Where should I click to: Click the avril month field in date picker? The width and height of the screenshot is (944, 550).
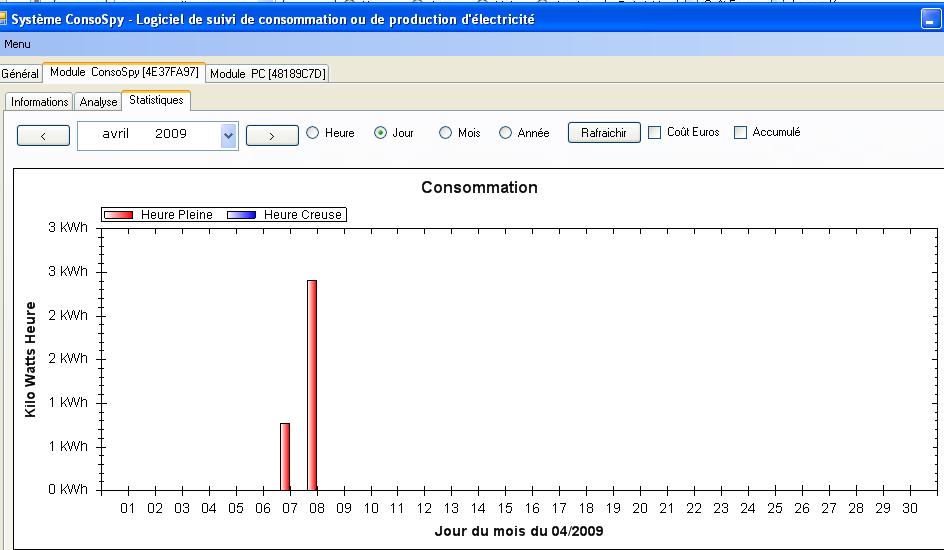(116, 134)
